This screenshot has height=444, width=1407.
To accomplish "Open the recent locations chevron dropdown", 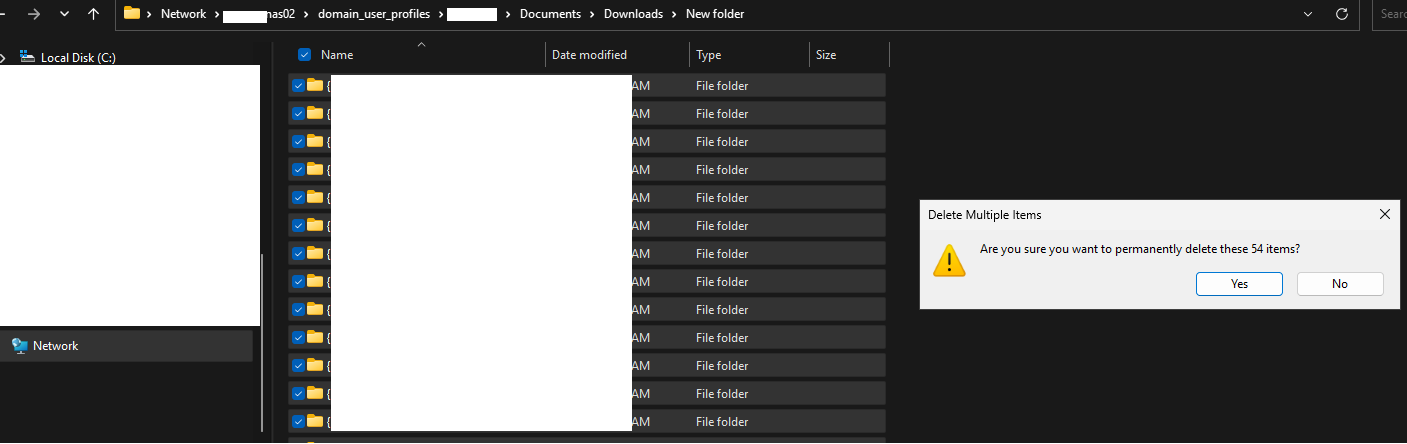I will pos(65,14).
